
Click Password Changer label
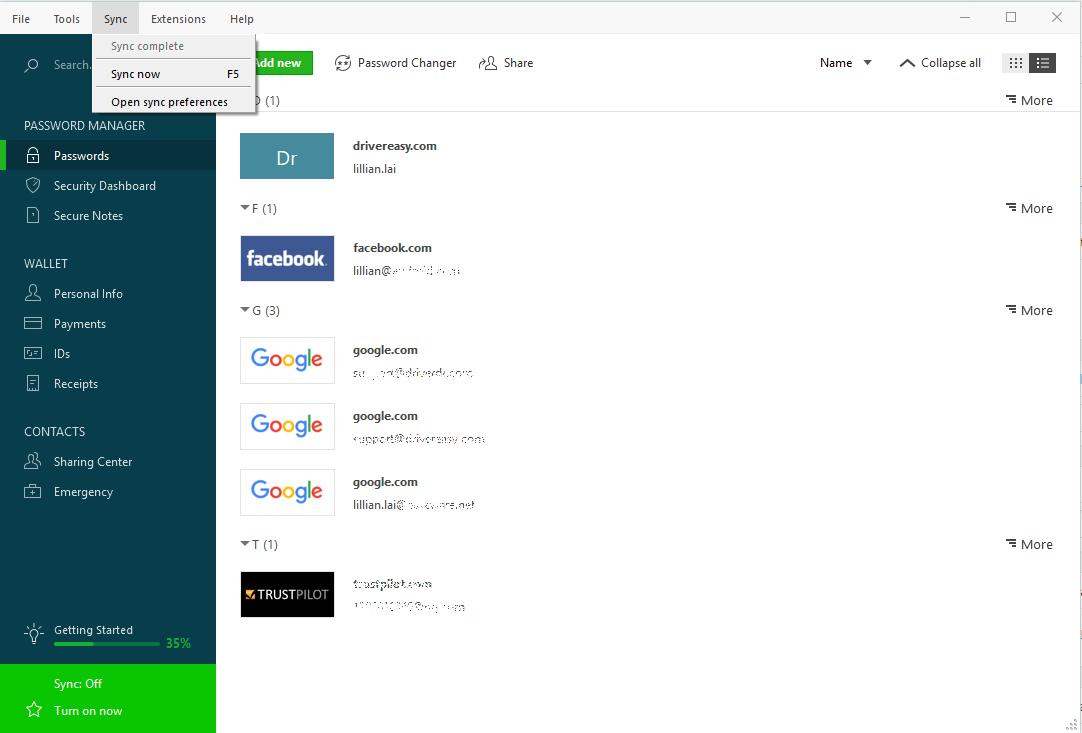407,63
